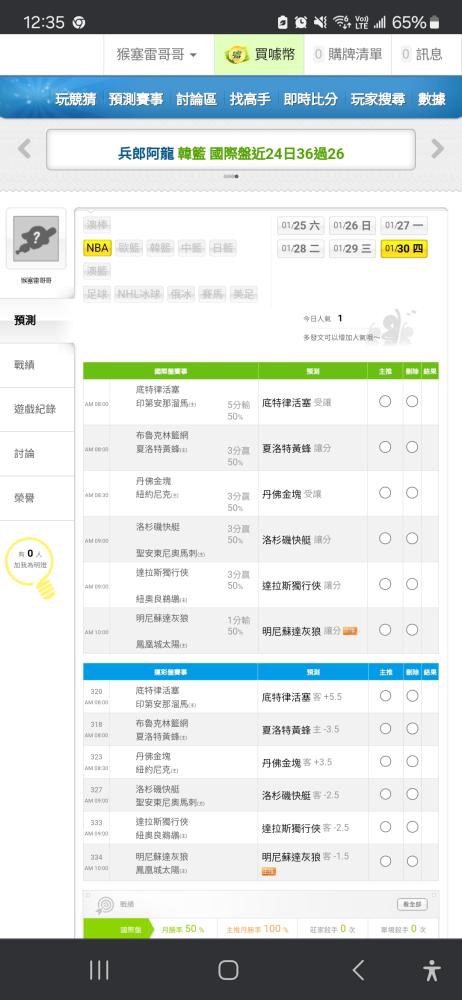The image size is (462, 1000).
Task: Select delete radio for 夏洛特黃蜂 international row
Action: (412, 447)
